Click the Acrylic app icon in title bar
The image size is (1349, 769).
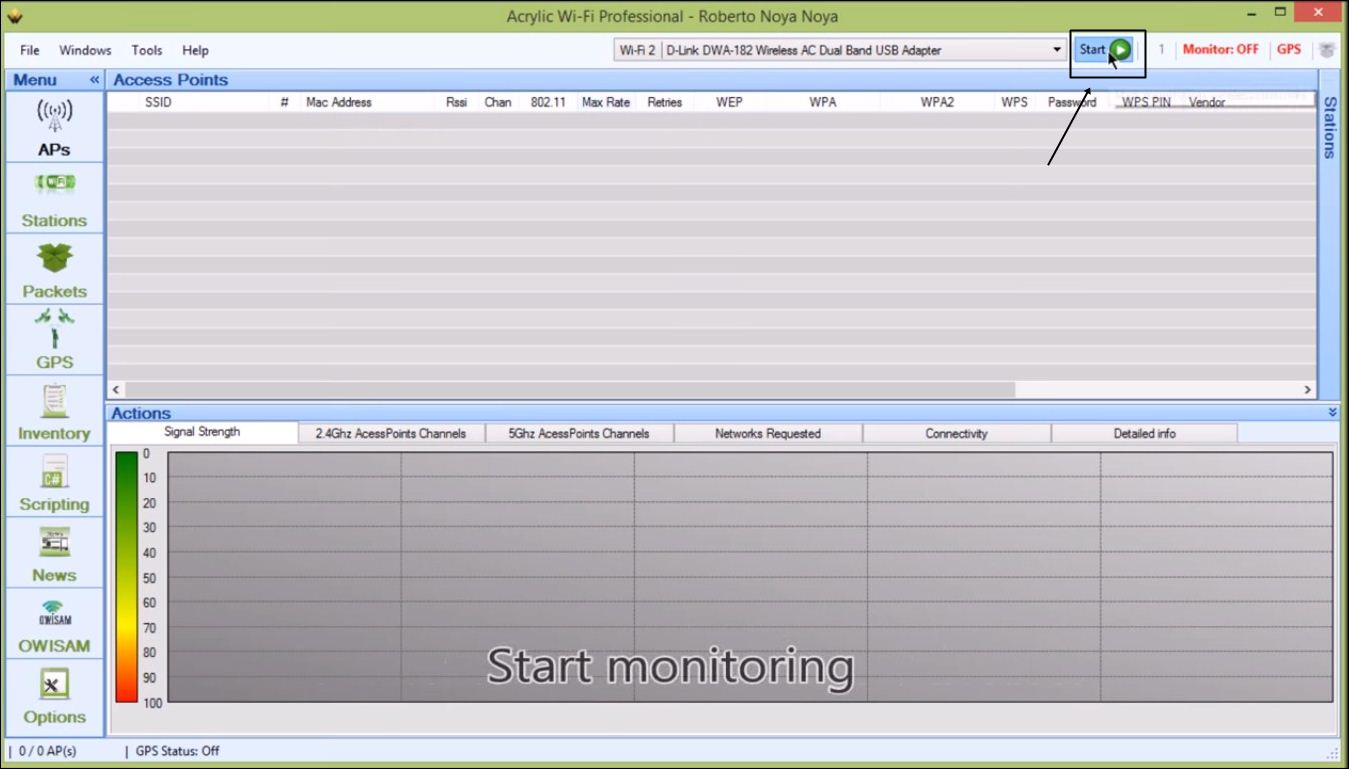pyautogui.click(x=14, y=16)
